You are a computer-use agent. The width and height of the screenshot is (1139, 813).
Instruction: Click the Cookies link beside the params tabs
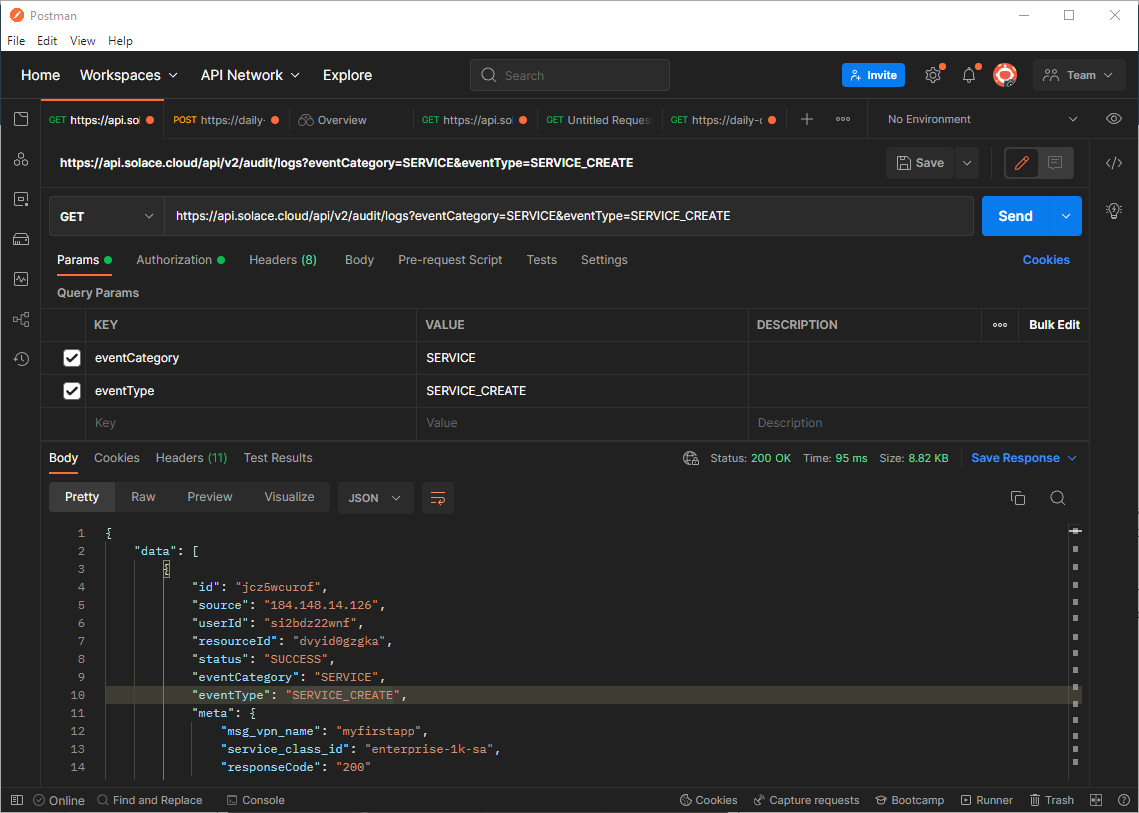click(1045, 260)
